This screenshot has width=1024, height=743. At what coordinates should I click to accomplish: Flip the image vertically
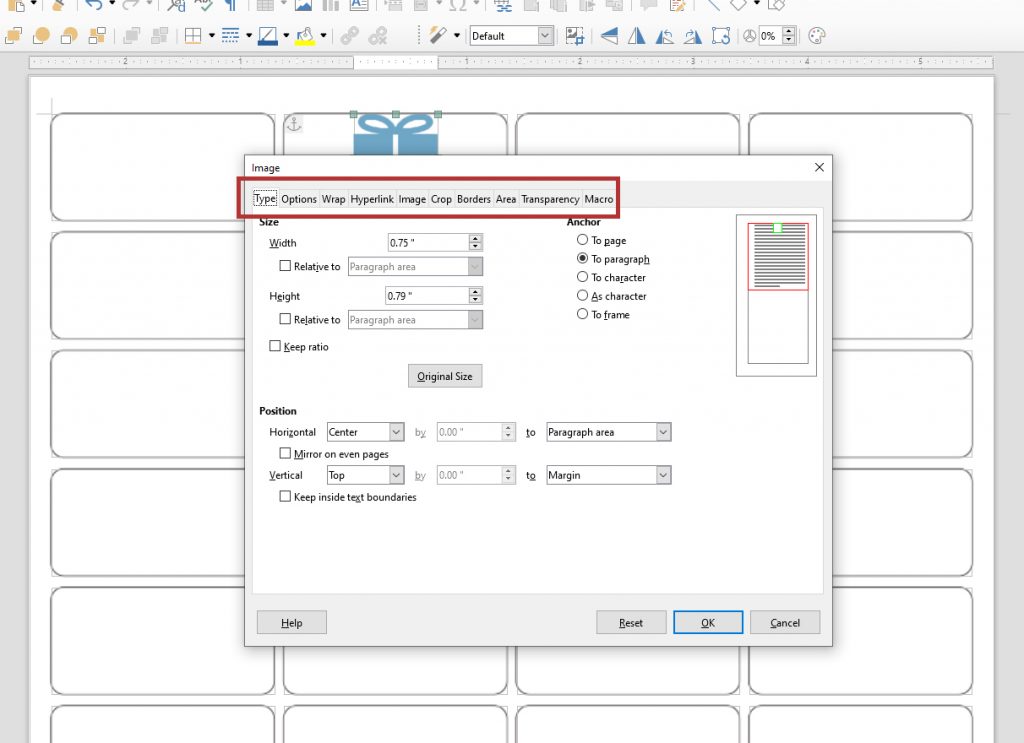609,36
